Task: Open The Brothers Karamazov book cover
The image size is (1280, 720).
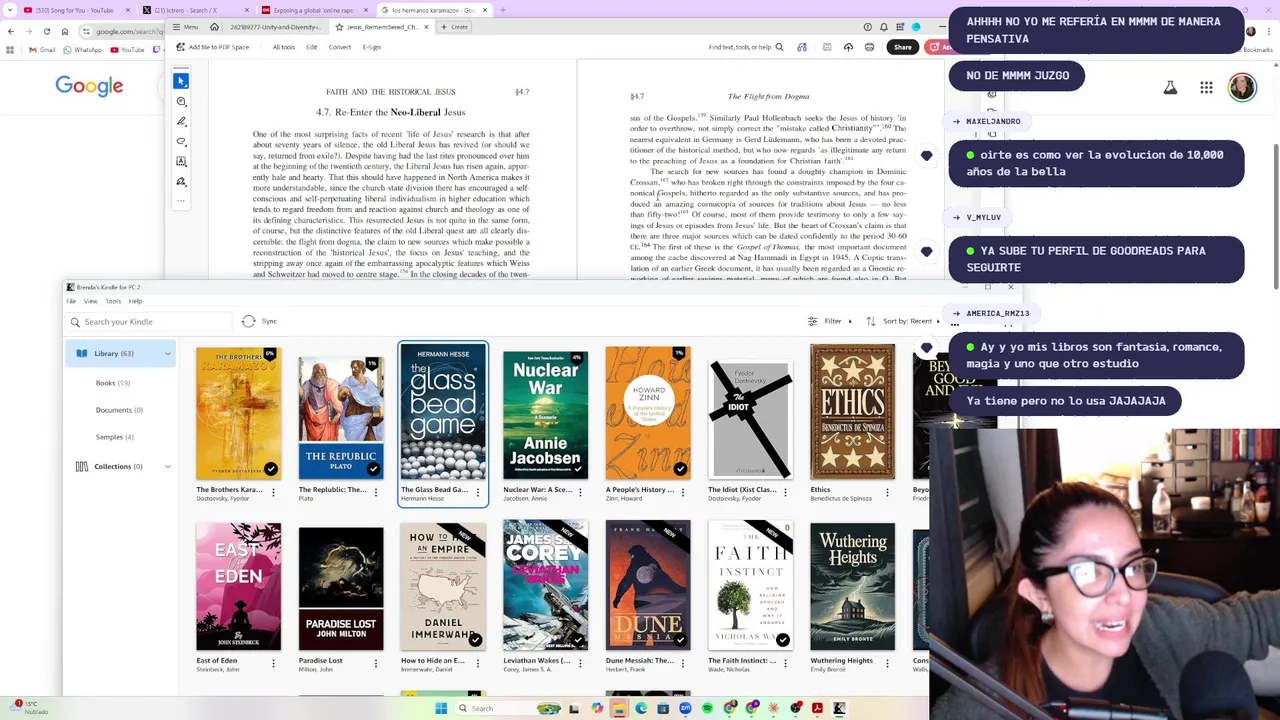Action: [238, 413]
